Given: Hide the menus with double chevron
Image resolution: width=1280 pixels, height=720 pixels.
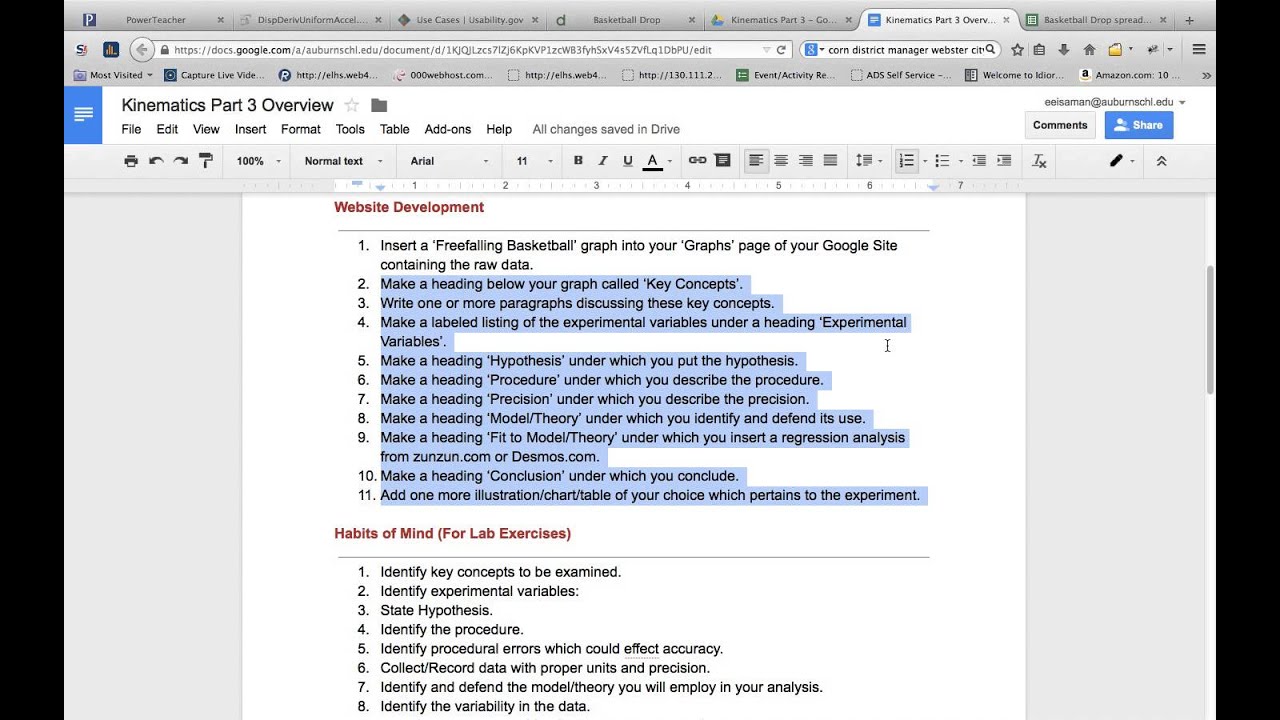Looking at the screenshot, I should [1161, 161].
